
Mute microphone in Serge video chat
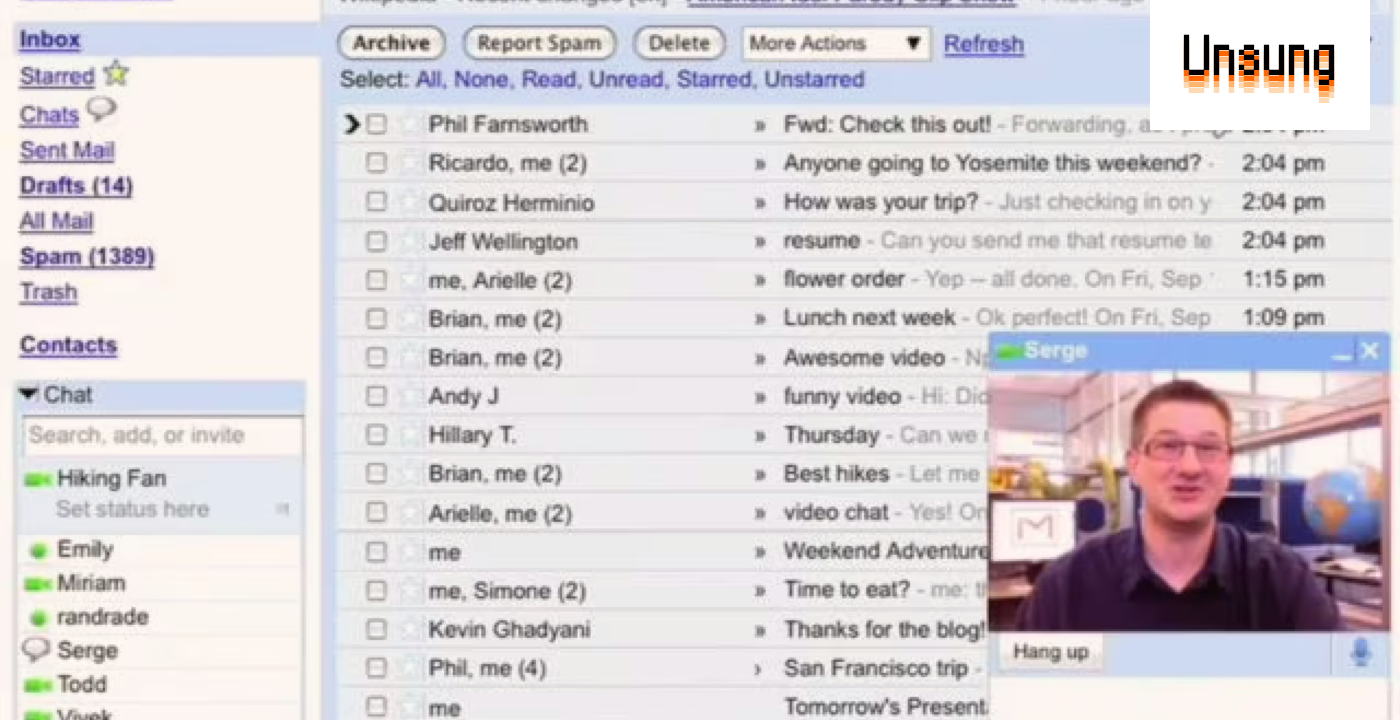pyautogui.click(x=1360, y=653)
